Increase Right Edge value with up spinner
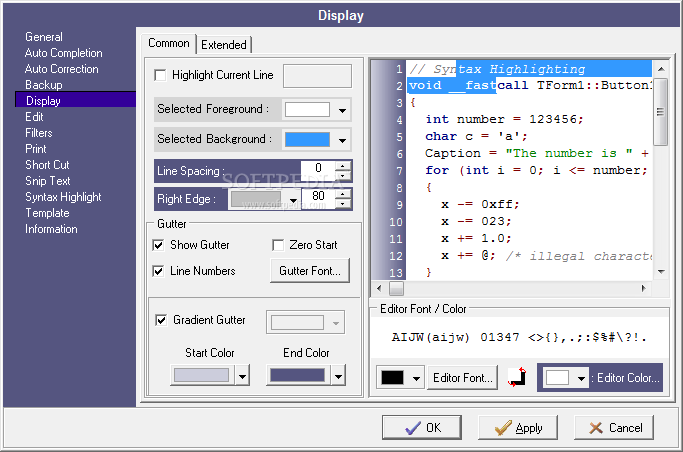The height and width of the screenshot is (452, 683). click(x=343, y=194)
